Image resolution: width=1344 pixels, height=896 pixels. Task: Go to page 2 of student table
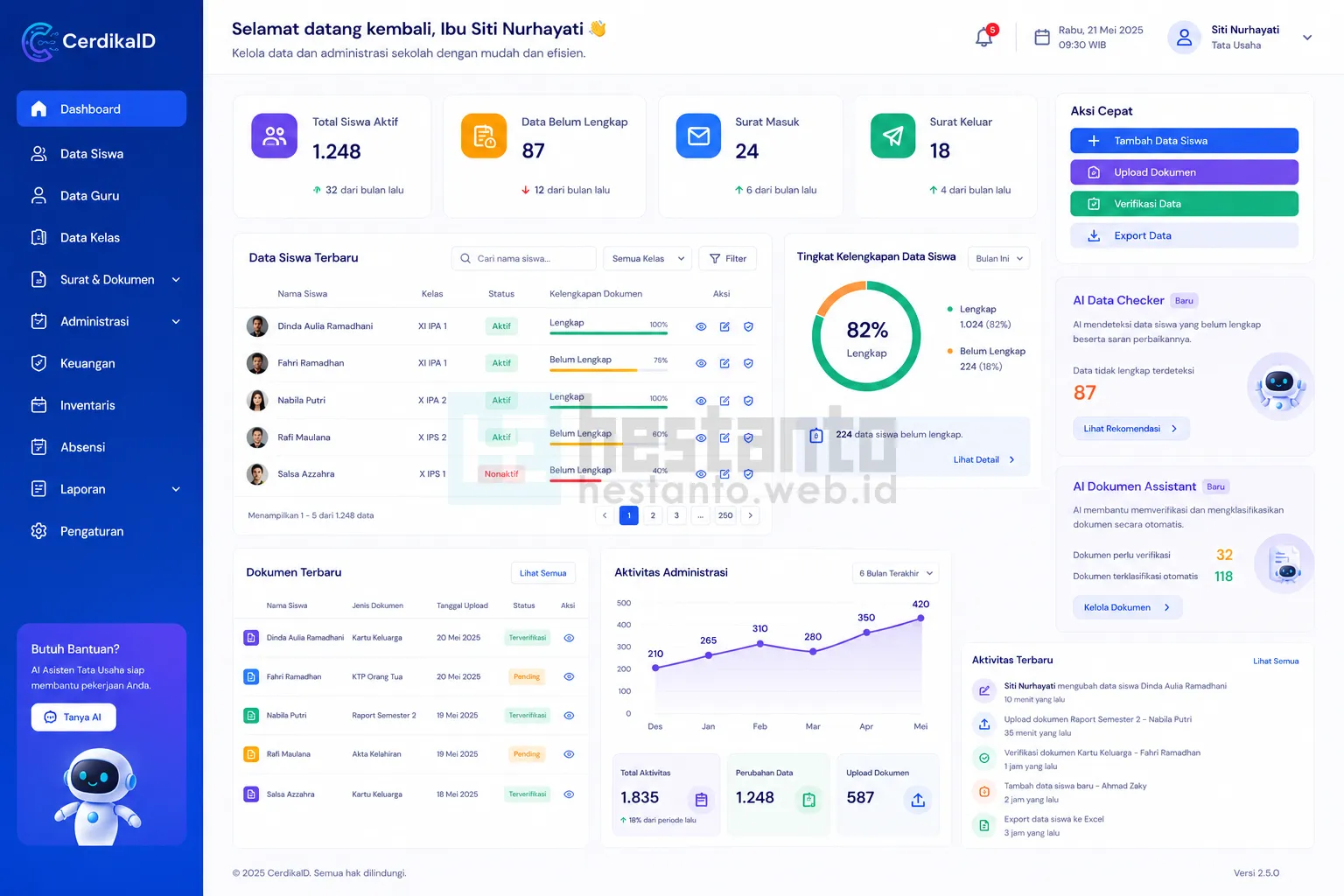pos(653,515)
